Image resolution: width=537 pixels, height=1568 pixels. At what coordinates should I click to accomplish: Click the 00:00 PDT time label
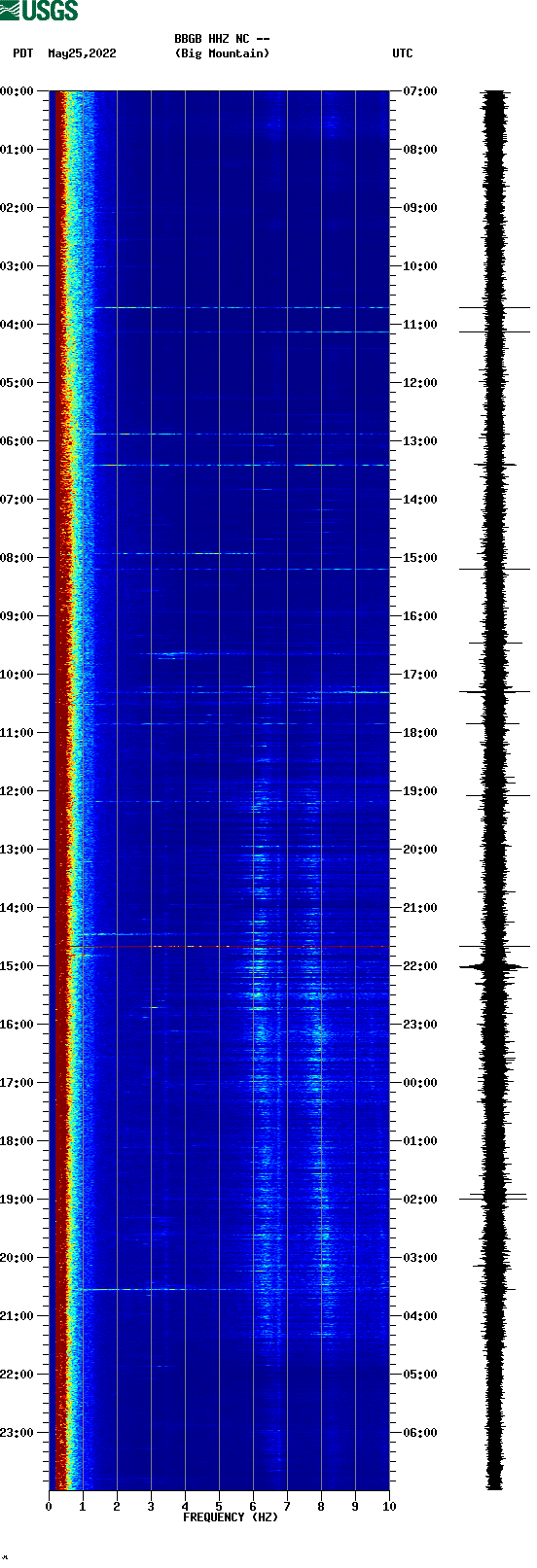pyautogui.click(x=18, y=91)
